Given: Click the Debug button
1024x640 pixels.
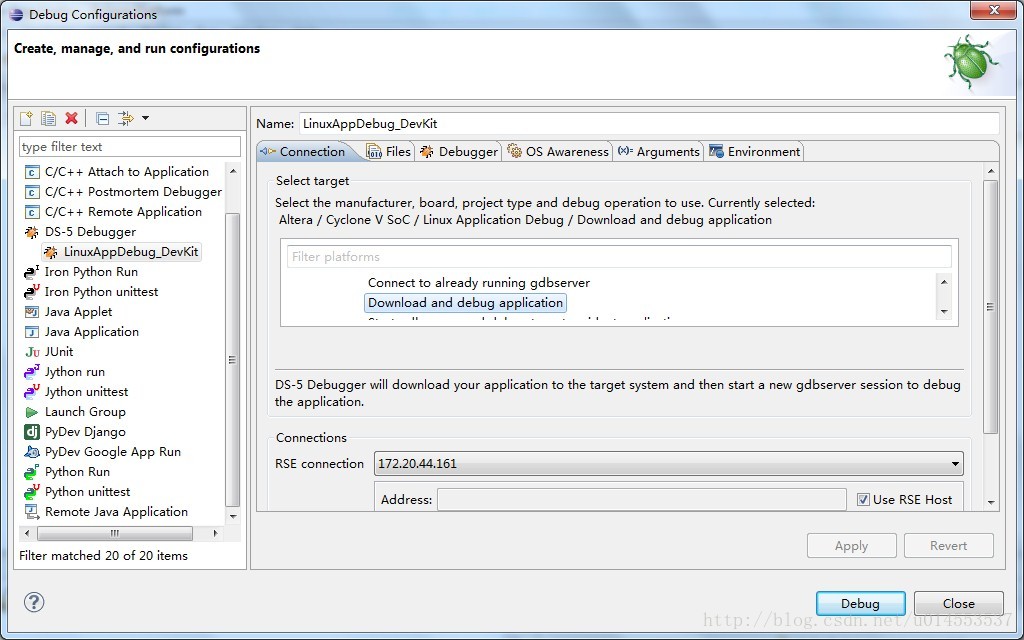Looking at the screenshot, I should point(860,603).
